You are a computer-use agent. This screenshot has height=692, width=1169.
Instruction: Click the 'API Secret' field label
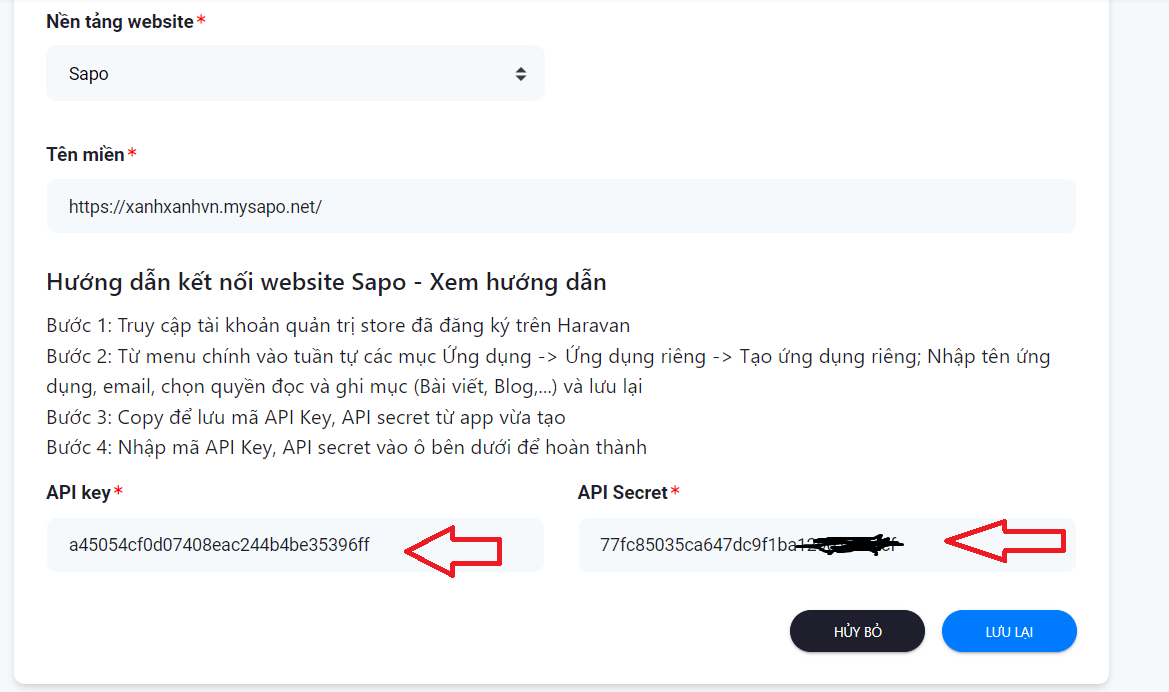623,493
